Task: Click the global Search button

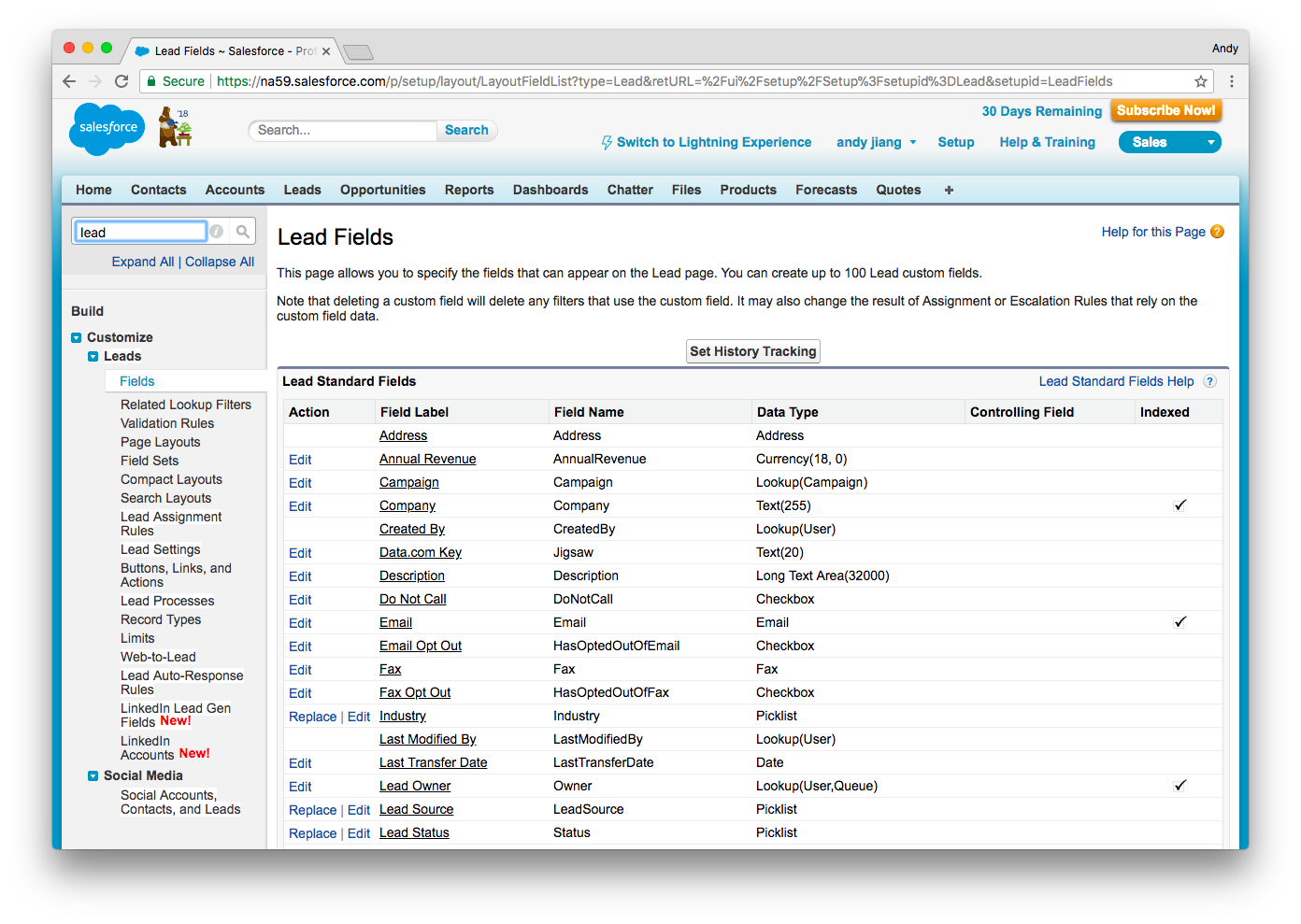Action: pos(466,130)
